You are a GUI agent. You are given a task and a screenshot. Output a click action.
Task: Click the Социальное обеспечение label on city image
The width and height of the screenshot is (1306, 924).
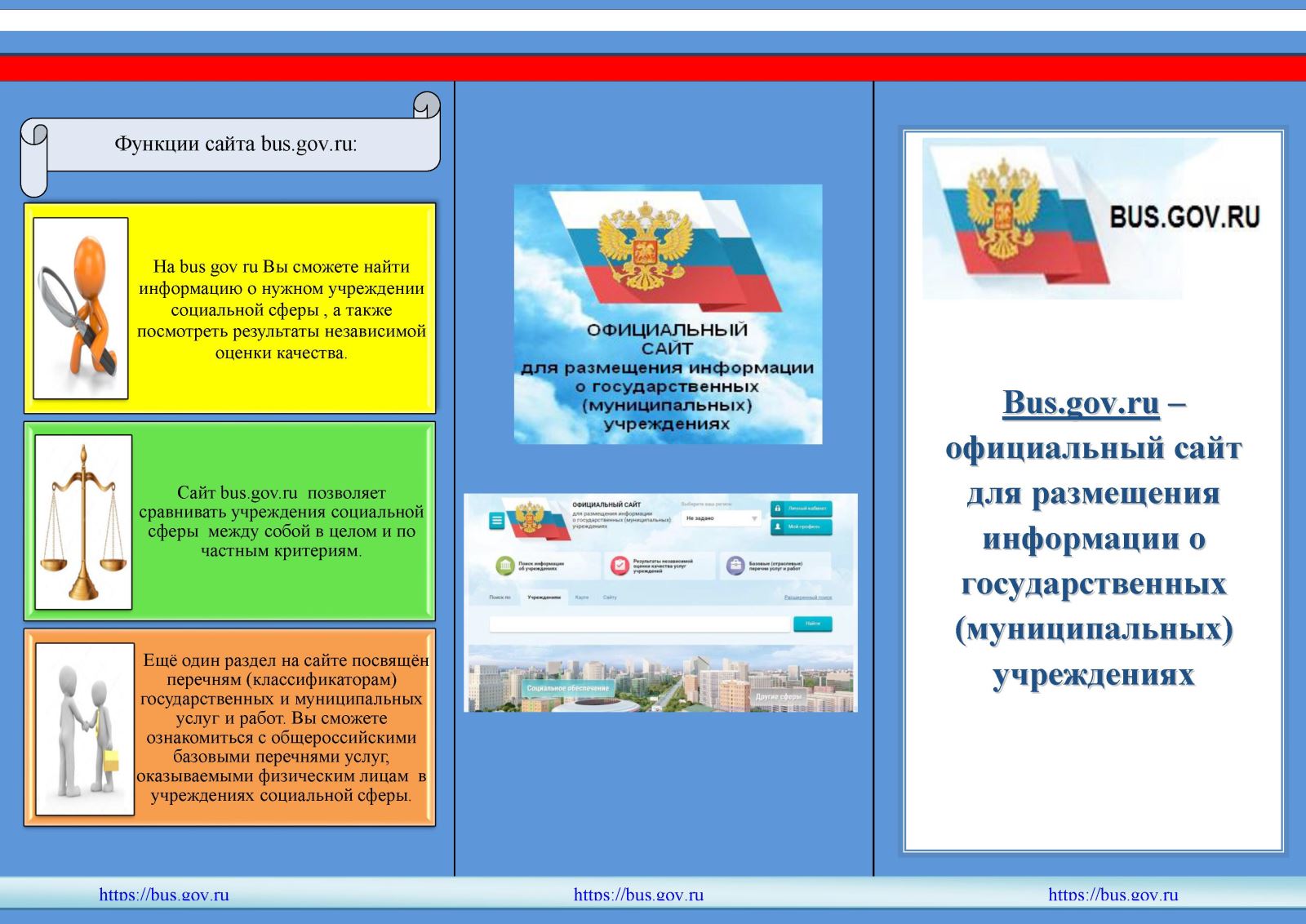(x=567, y=688)
